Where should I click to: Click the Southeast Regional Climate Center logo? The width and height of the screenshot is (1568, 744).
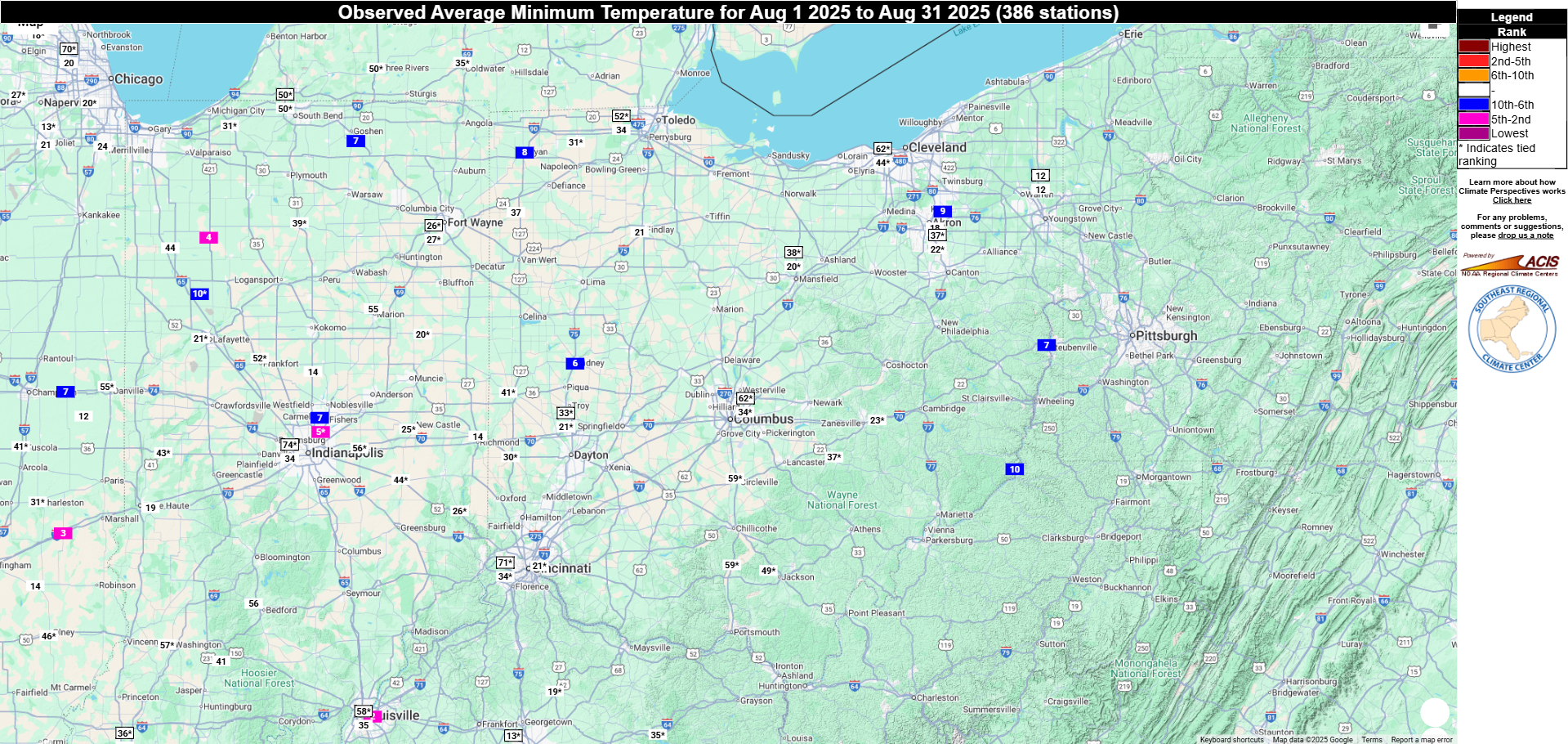point(1512,329)
